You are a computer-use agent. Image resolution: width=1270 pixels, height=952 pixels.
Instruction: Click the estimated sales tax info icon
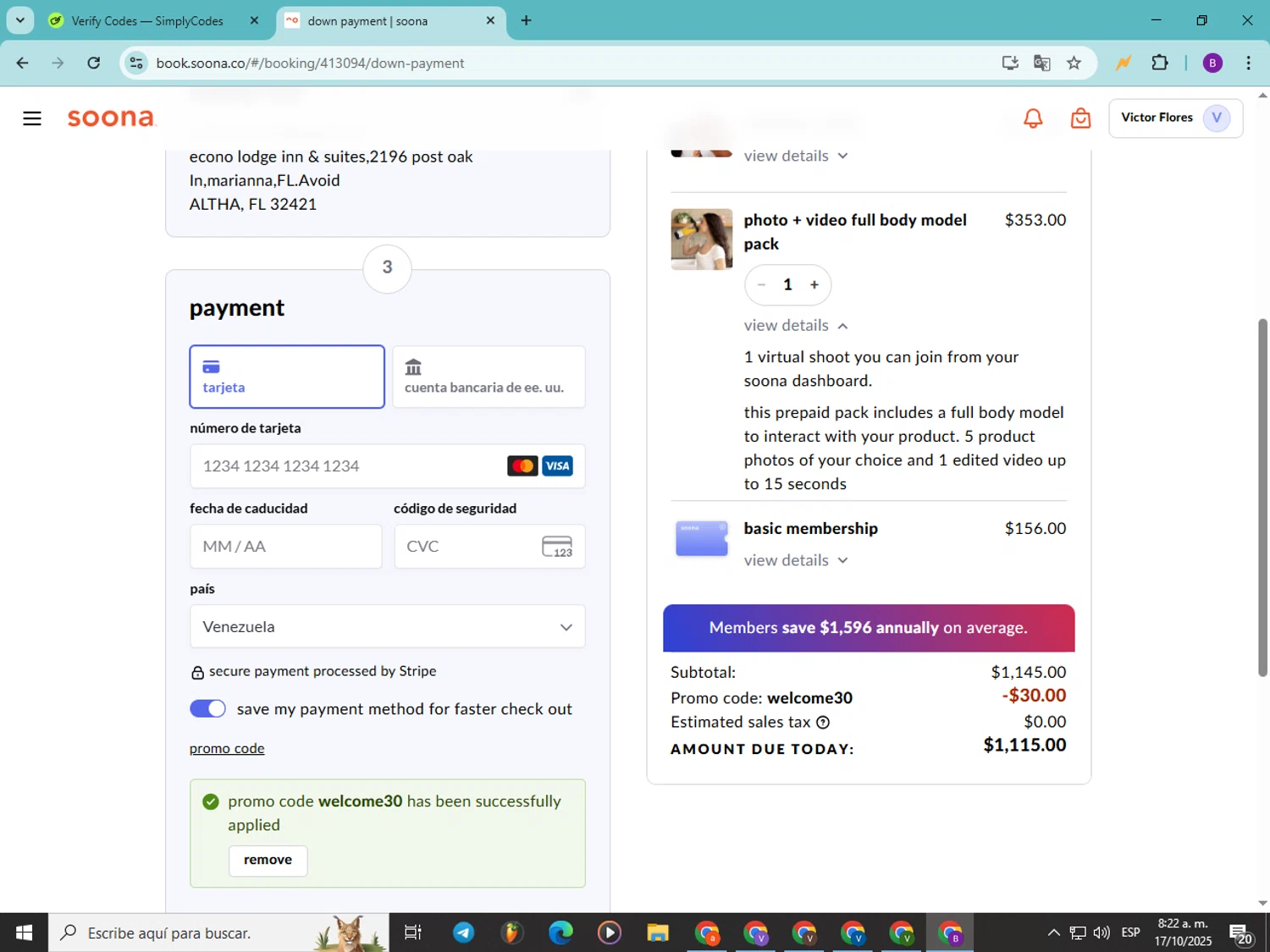823,723
